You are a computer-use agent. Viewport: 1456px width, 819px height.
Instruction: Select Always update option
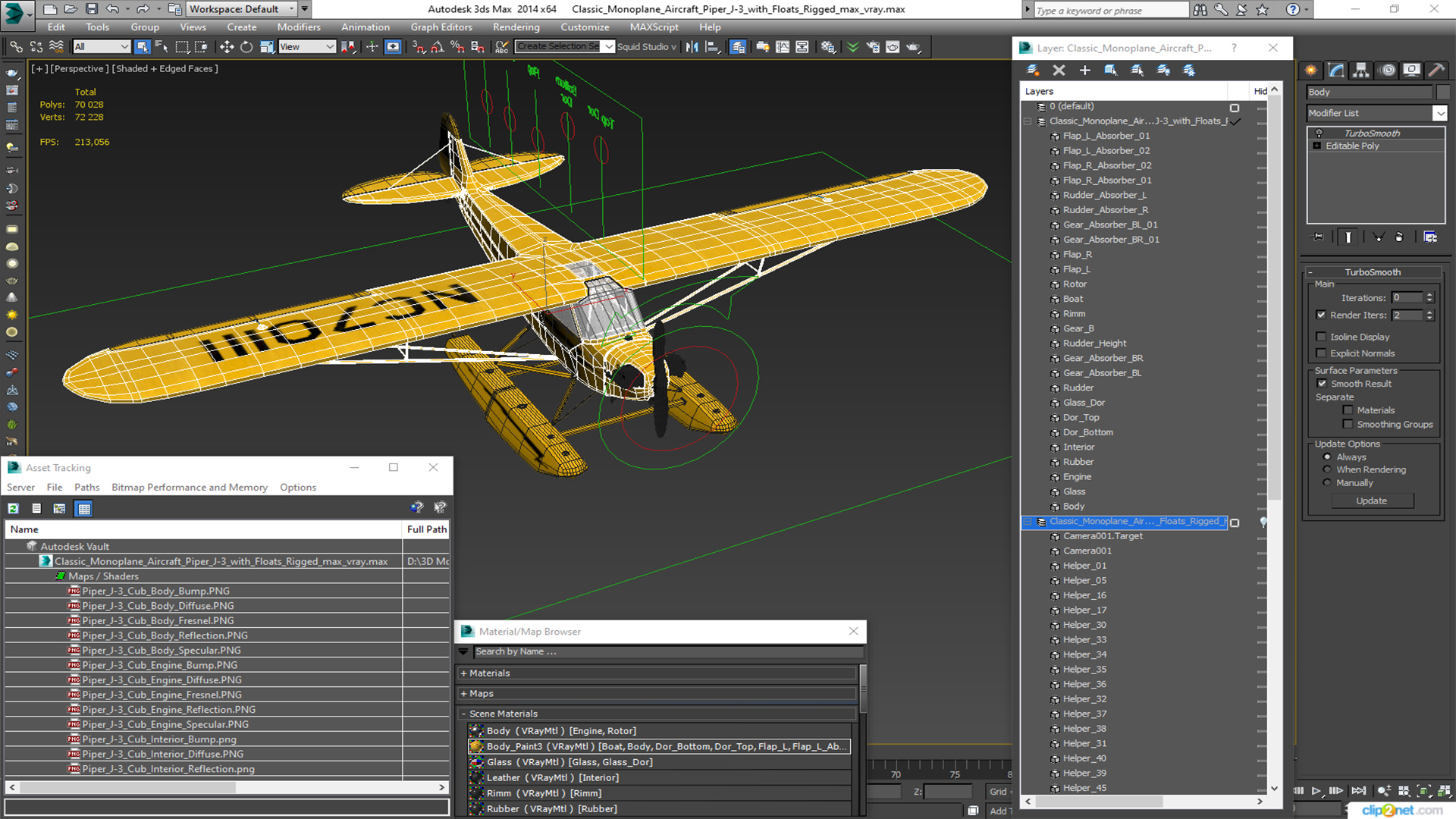point(1327,457)
